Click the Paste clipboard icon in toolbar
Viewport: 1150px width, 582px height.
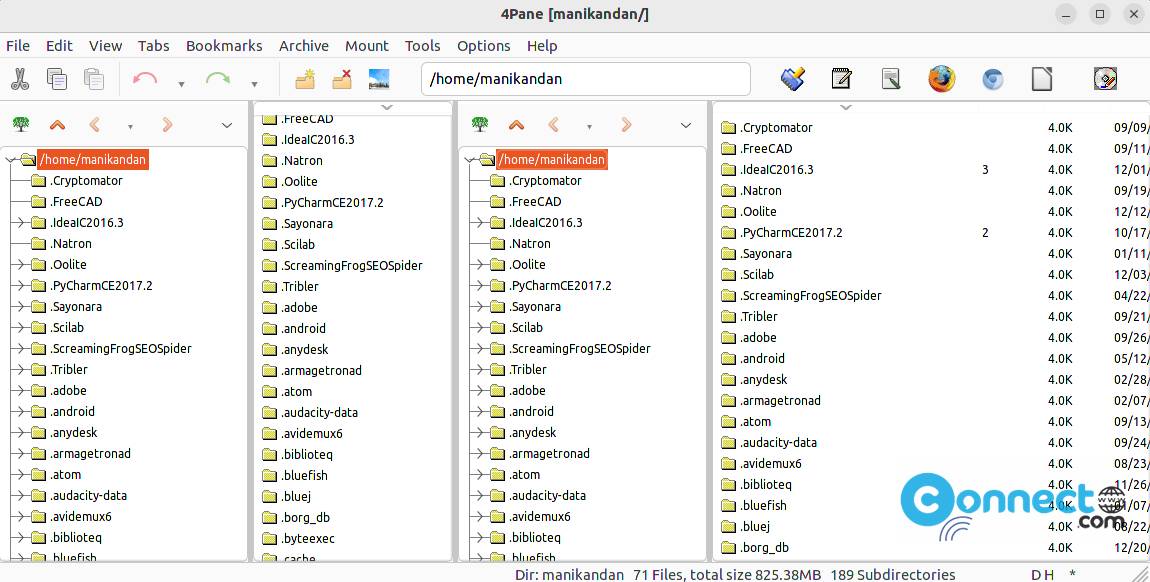(93, 78)
